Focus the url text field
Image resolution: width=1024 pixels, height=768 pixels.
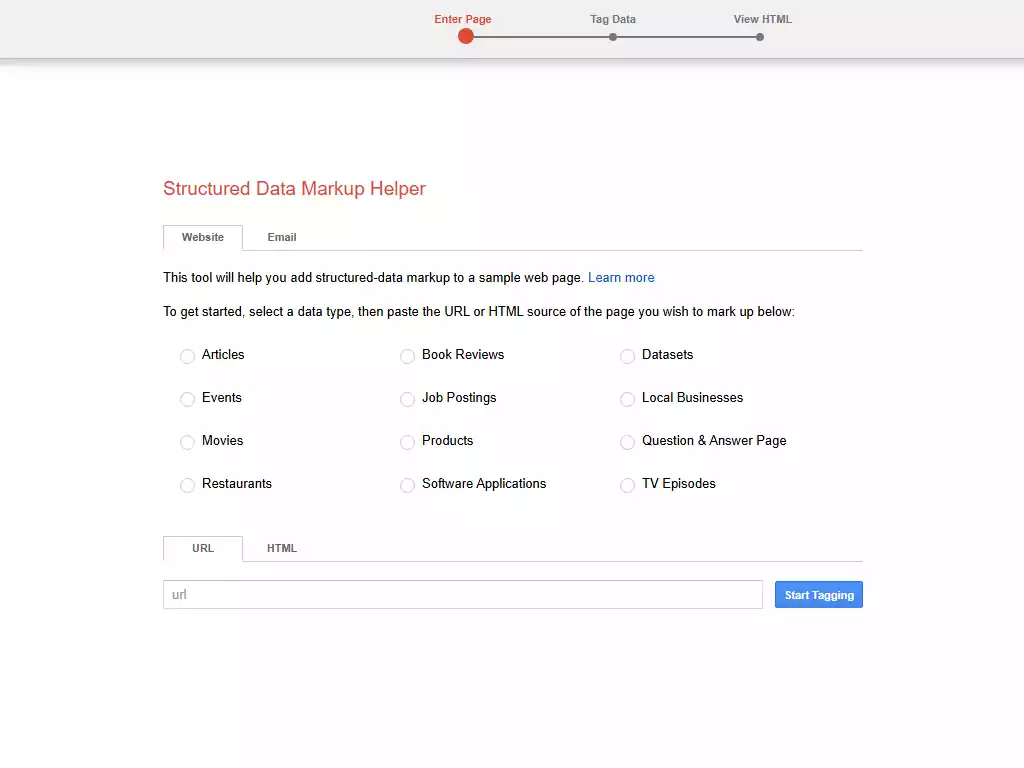click(x=462, y=595)
